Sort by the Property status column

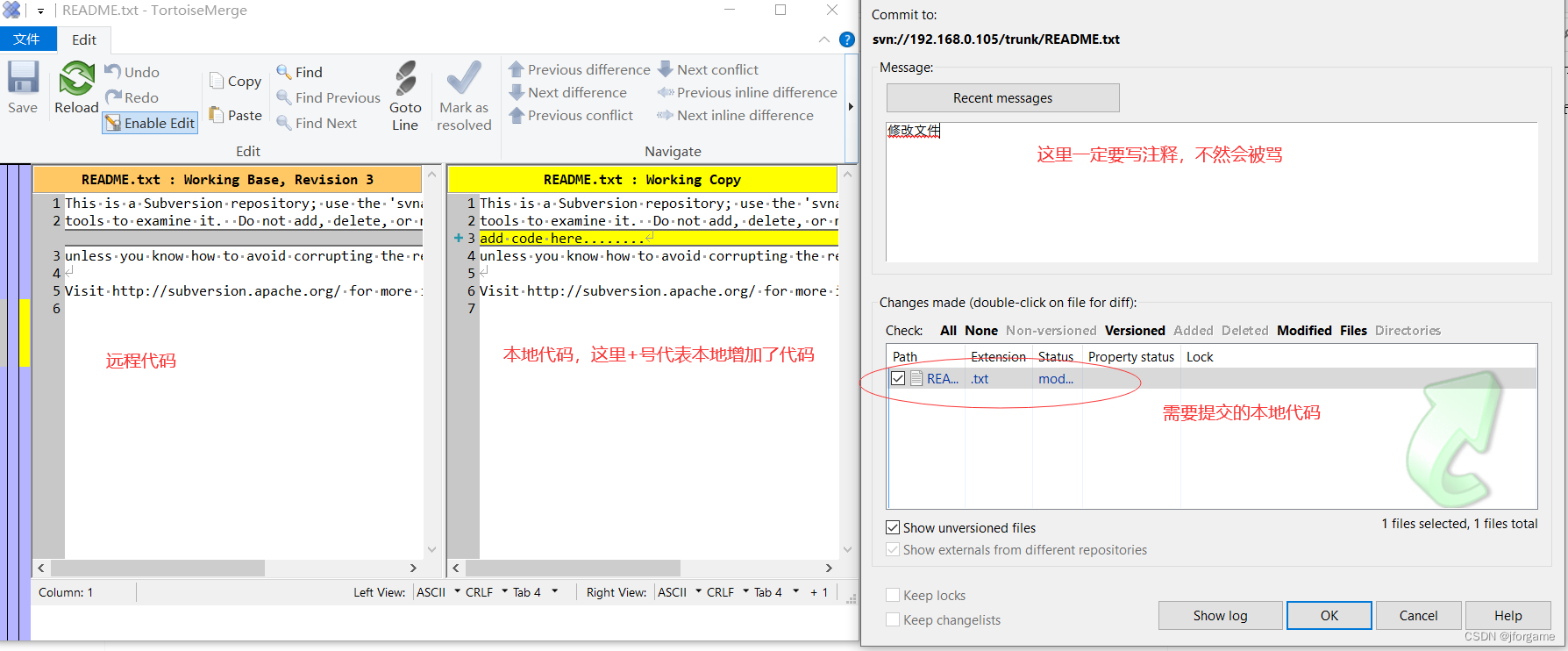click(1130, 356)
